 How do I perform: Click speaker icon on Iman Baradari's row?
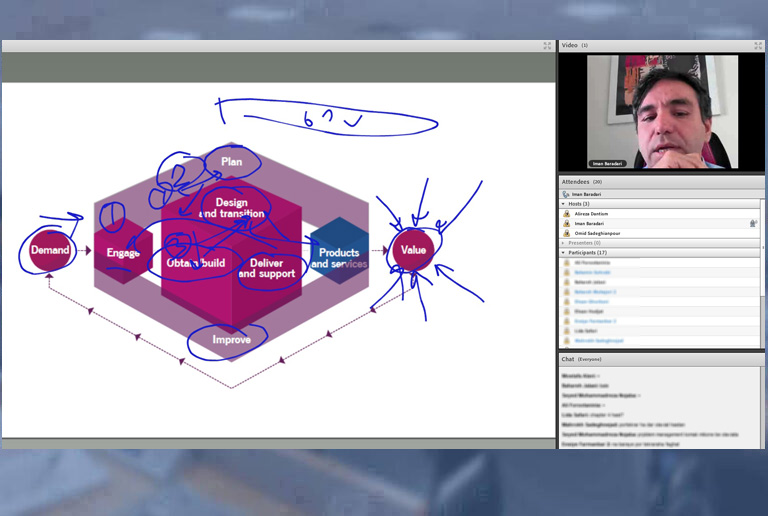[x=753, y=224]
